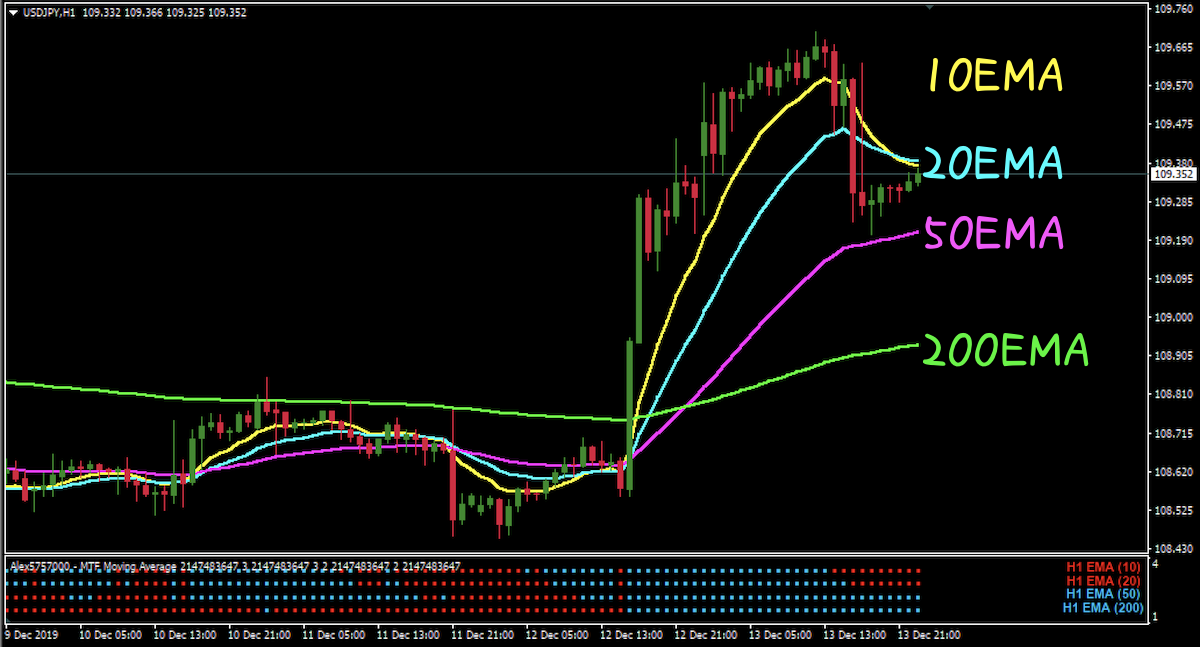Screen dimensions: 1200x647
Task: Select the yellow 10EMA annotation
Action: [992, 76]
